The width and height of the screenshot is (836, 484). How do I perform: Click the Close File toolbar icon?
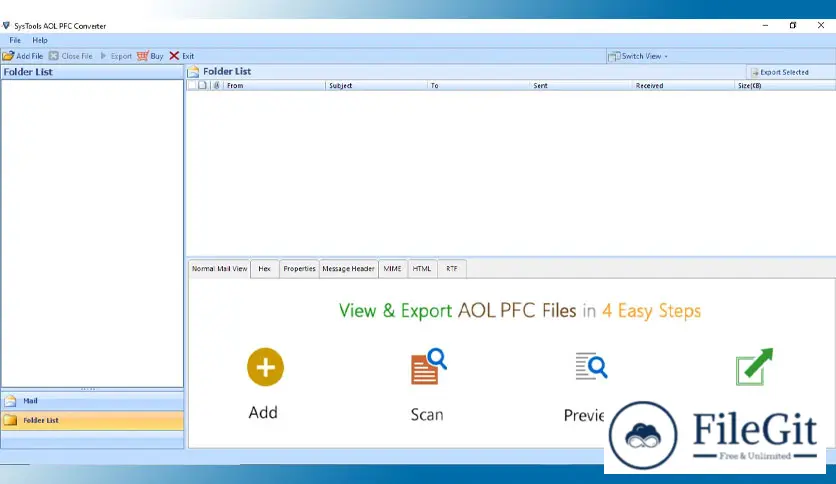coord(54,55)
